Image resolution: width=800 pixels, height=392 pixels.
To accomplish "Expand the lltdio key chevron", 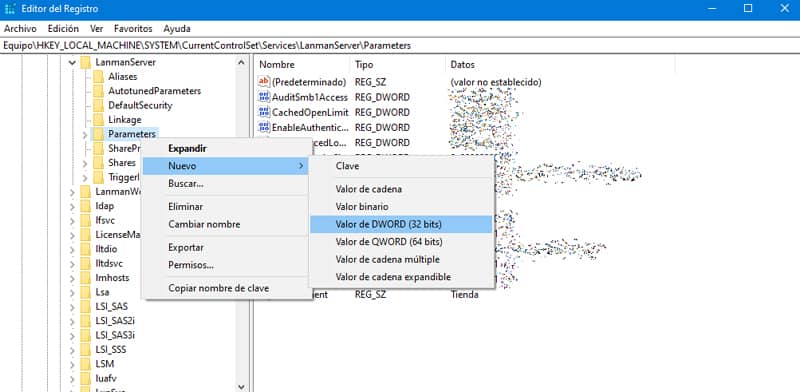I will (x=72, y=250).
